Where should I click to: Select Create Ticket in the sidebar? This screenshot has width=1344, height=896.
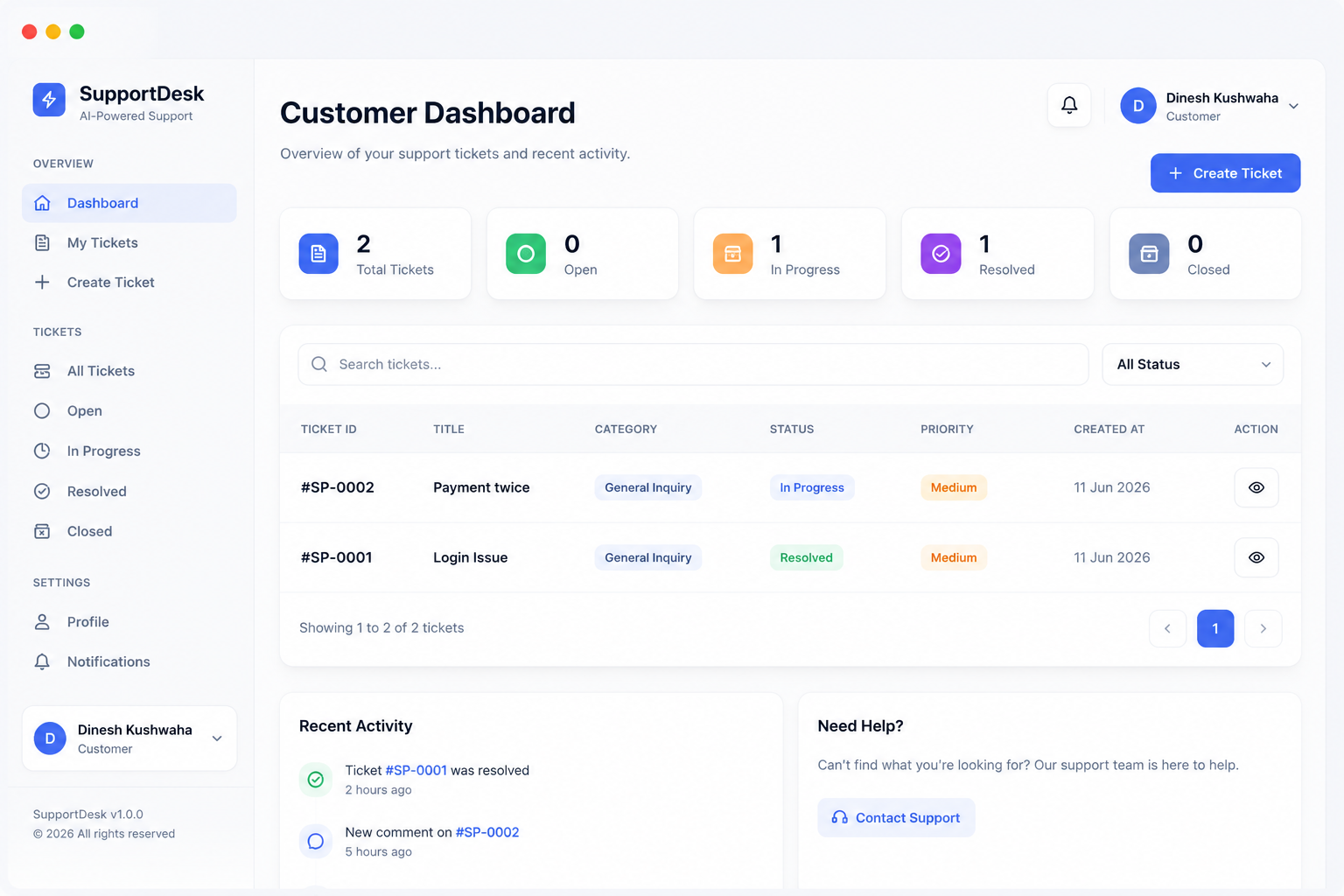[129, 283]
